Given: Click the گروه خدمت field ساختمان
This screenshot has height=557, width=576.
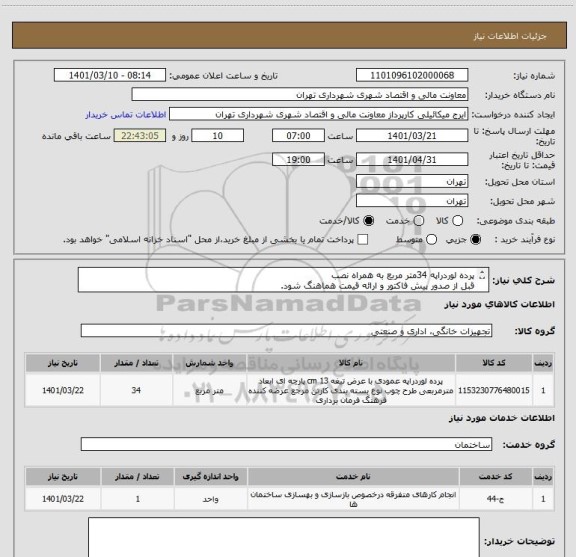Looking at the screenshot, I should point(286,444).
